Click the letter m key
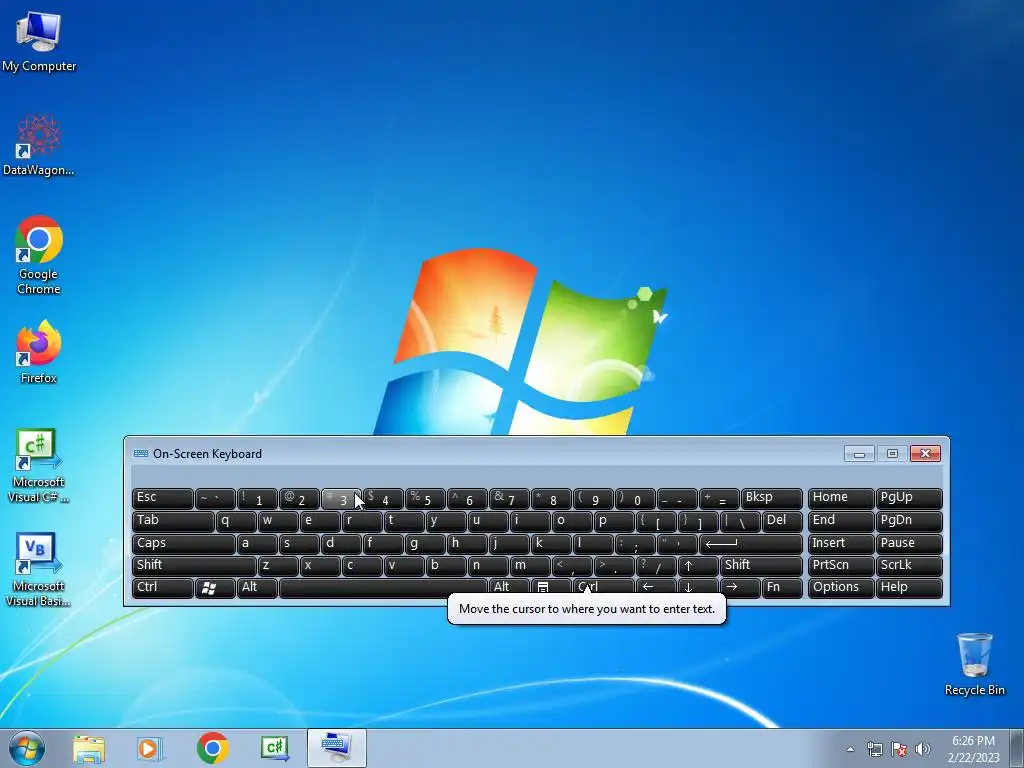Screen dimensions: 1024x768 [x=530, y=566]
